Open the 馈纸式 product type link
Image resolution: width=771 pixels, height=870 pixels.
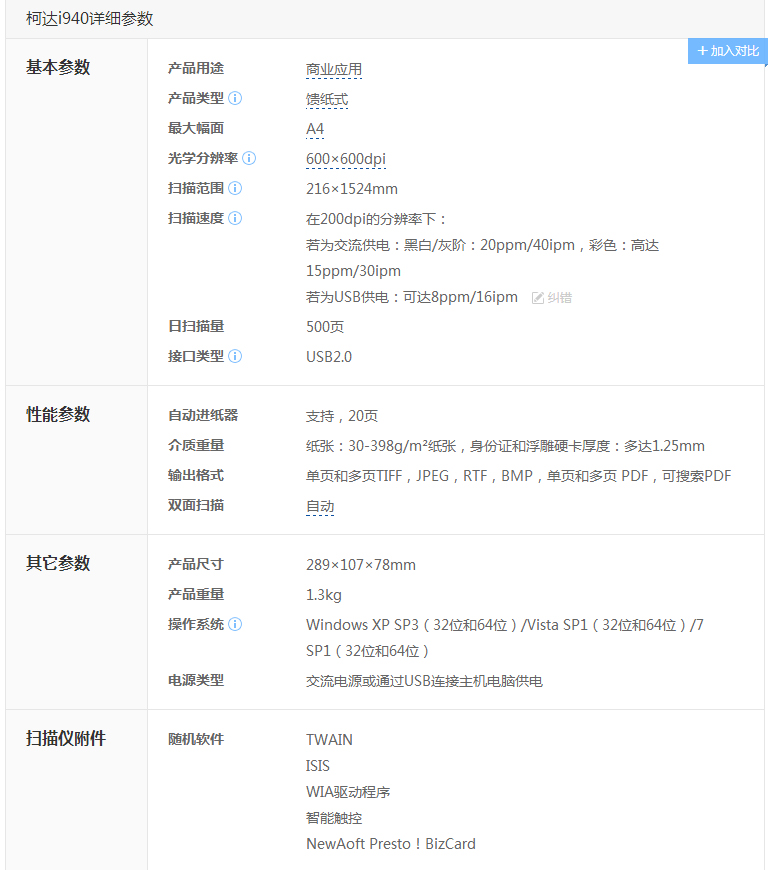click(x=327, y=99)
